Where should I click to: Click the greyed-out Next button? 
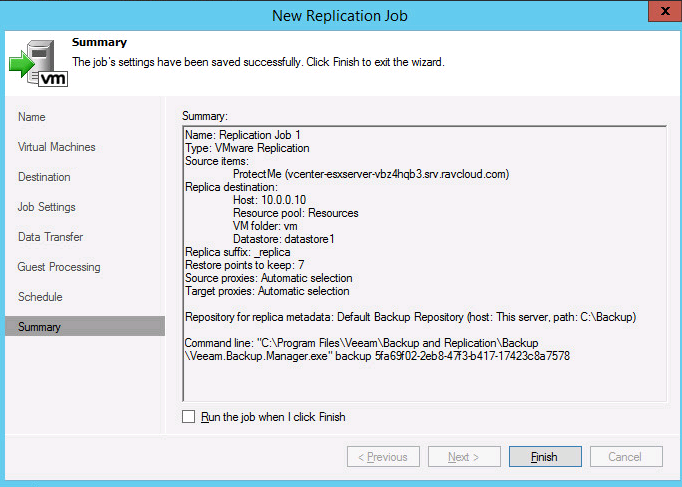tap(463, 457)
